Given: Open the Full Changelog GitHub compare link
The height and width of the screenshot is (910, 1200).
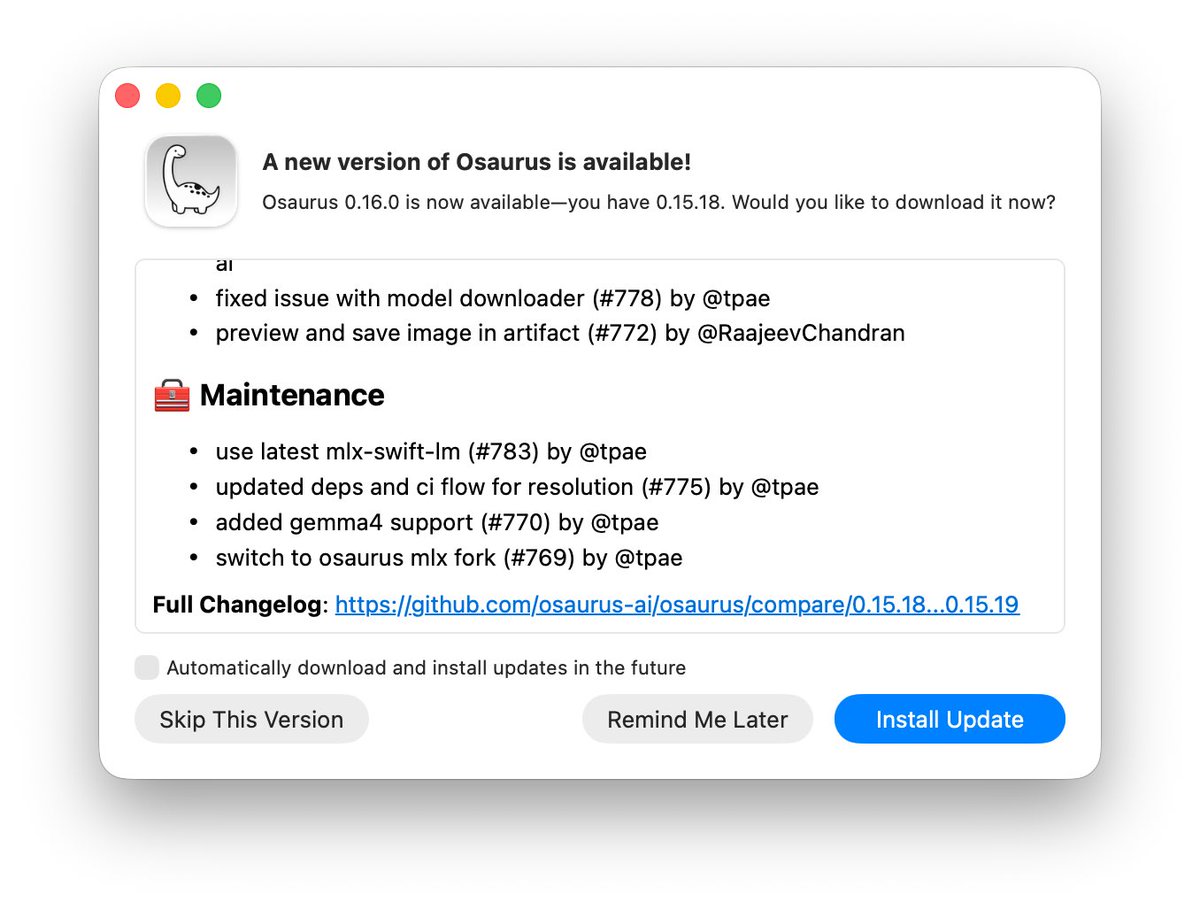Looking at the screenshot, I should (x=677, y=605).
